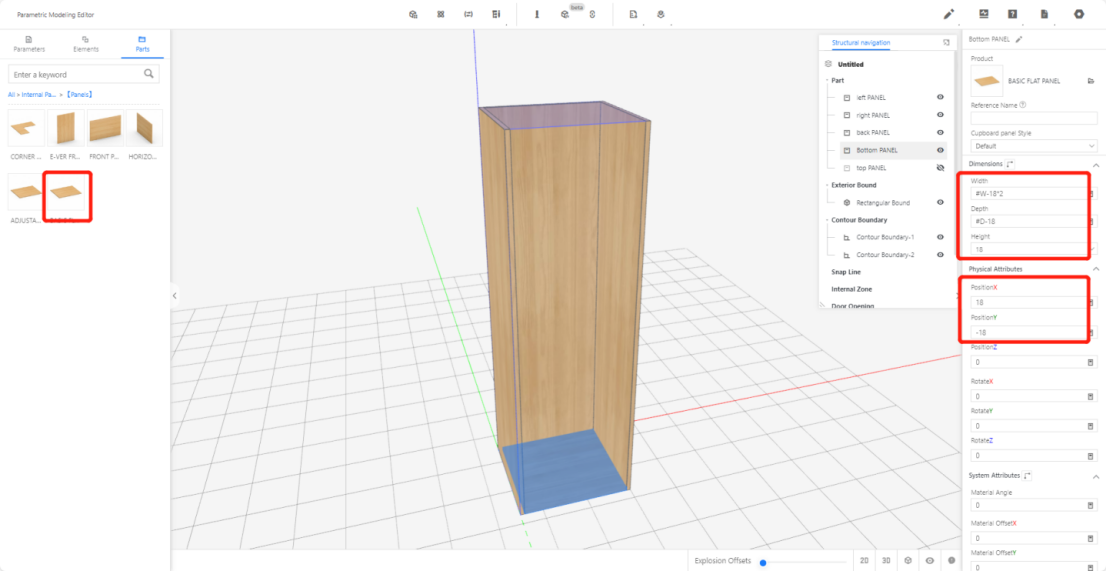Collapse the Physical Attributes section

click(1095, 270)
